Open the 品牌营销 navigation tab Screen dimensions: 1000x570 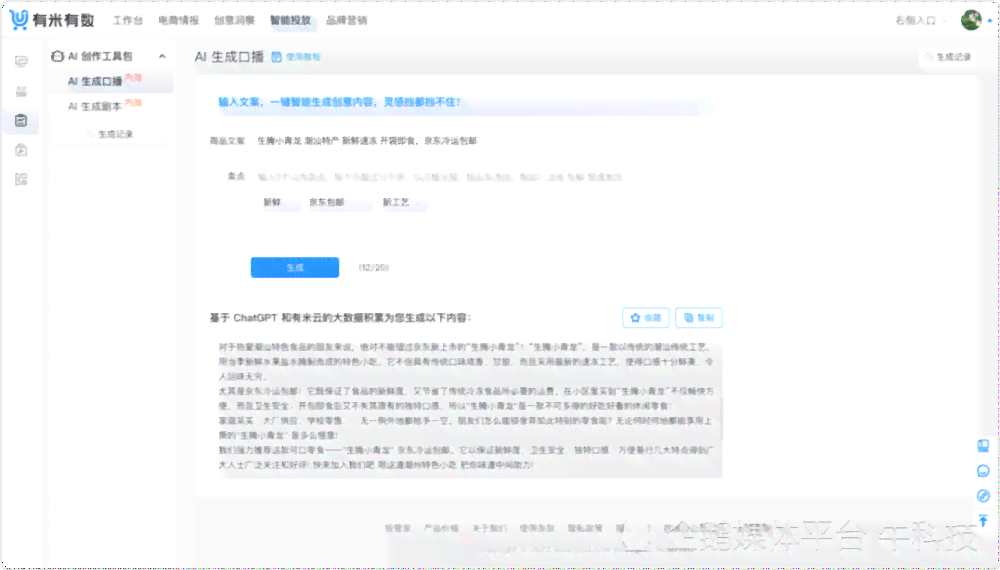[x=346, y=20]
